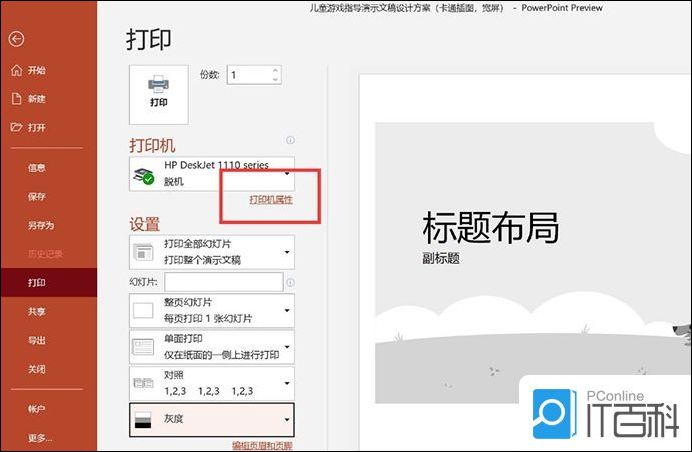This screenshot has width=692, height=452.
Task: Click the info icon beside 打印机
Action: [290, 140]
